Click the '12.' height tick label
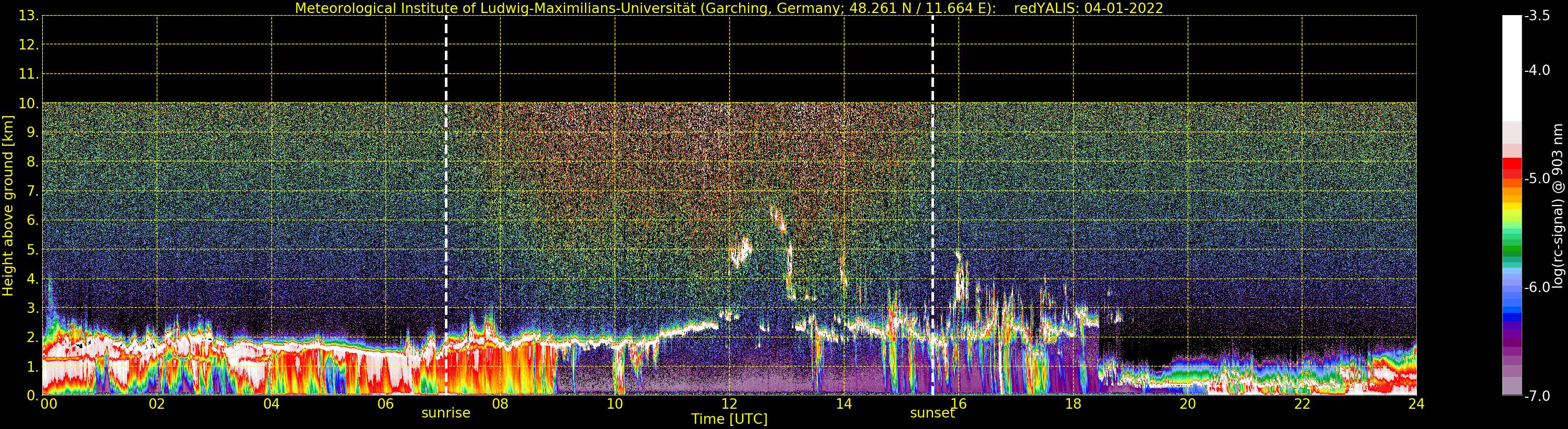The width and height of the screenshot is (1568, 429). point(29,45)
